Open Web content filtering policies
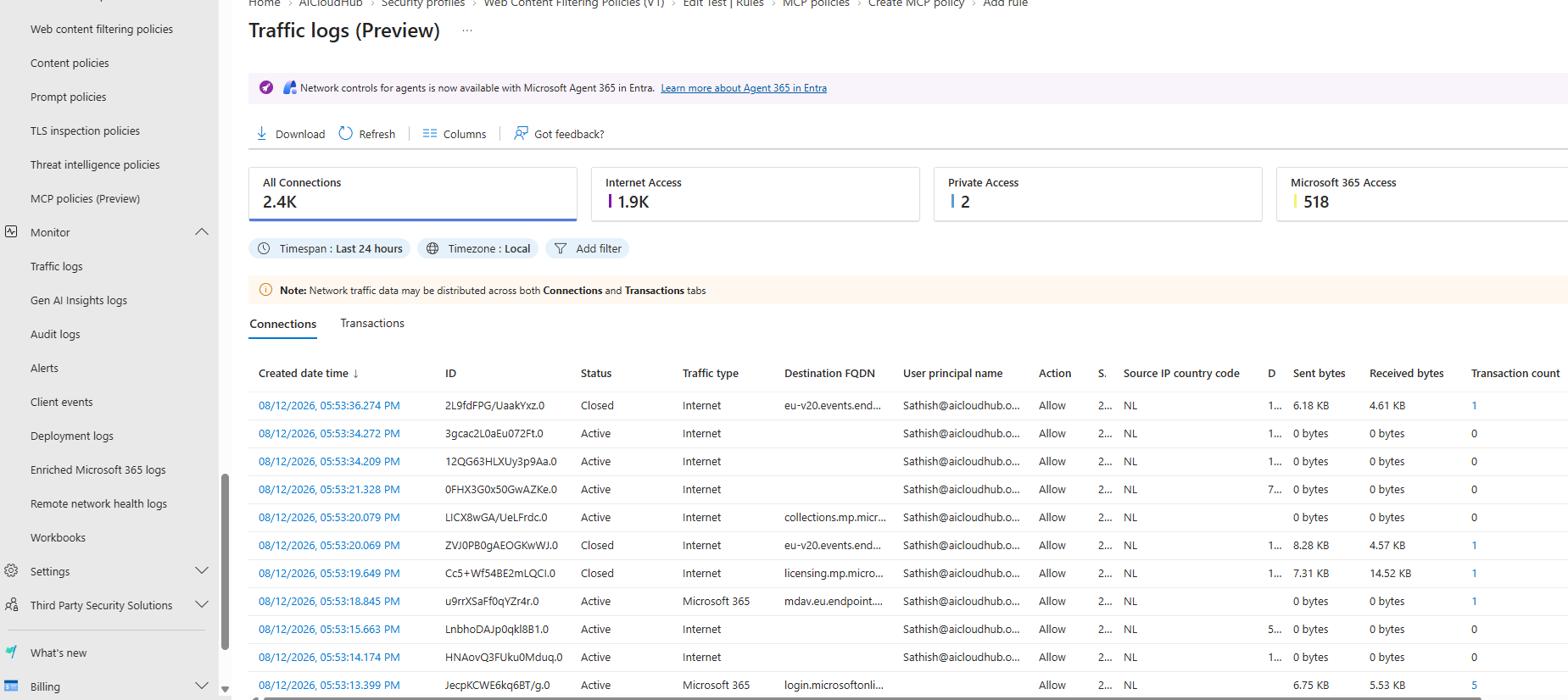 [x=102, y=29]
